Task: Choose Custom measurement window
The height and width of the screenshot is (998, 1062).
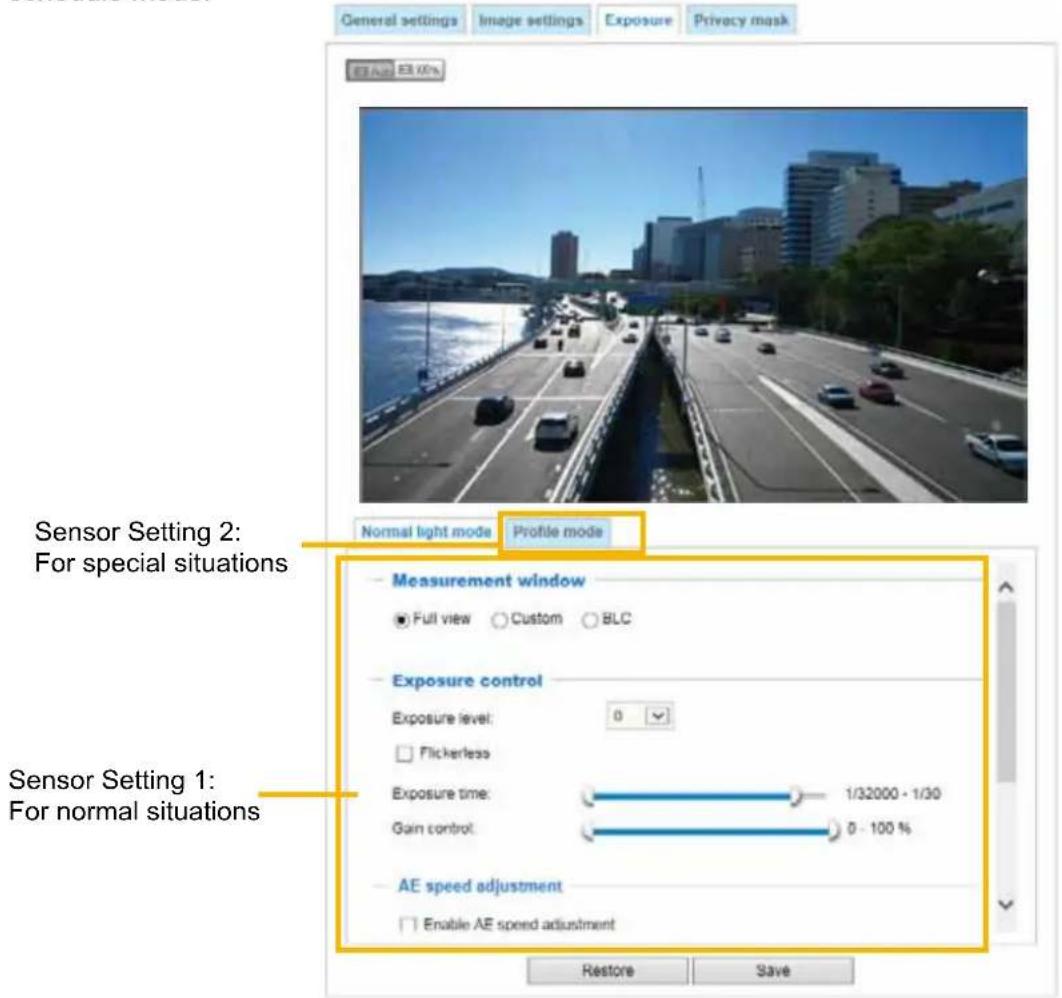Action: pyautogui.click(x=499, y=620)
